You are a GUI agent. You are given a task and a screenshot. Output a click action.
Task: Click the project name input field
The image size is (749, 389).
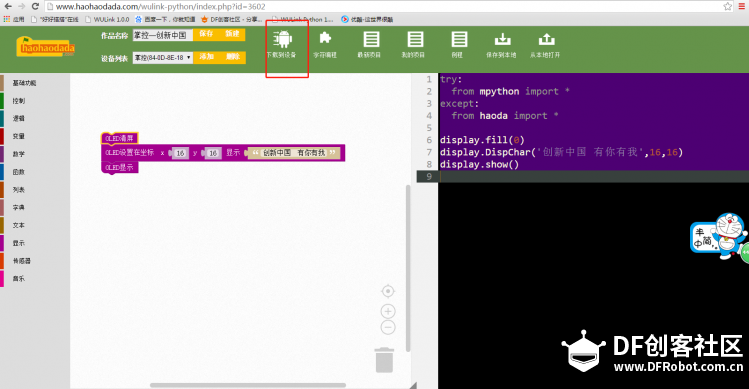[163, 35]
